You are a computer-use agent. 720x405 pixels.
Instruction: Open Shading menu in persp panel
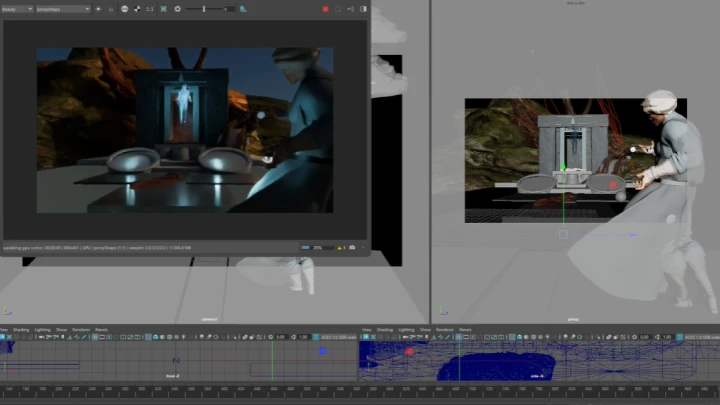tap(385, 330)
